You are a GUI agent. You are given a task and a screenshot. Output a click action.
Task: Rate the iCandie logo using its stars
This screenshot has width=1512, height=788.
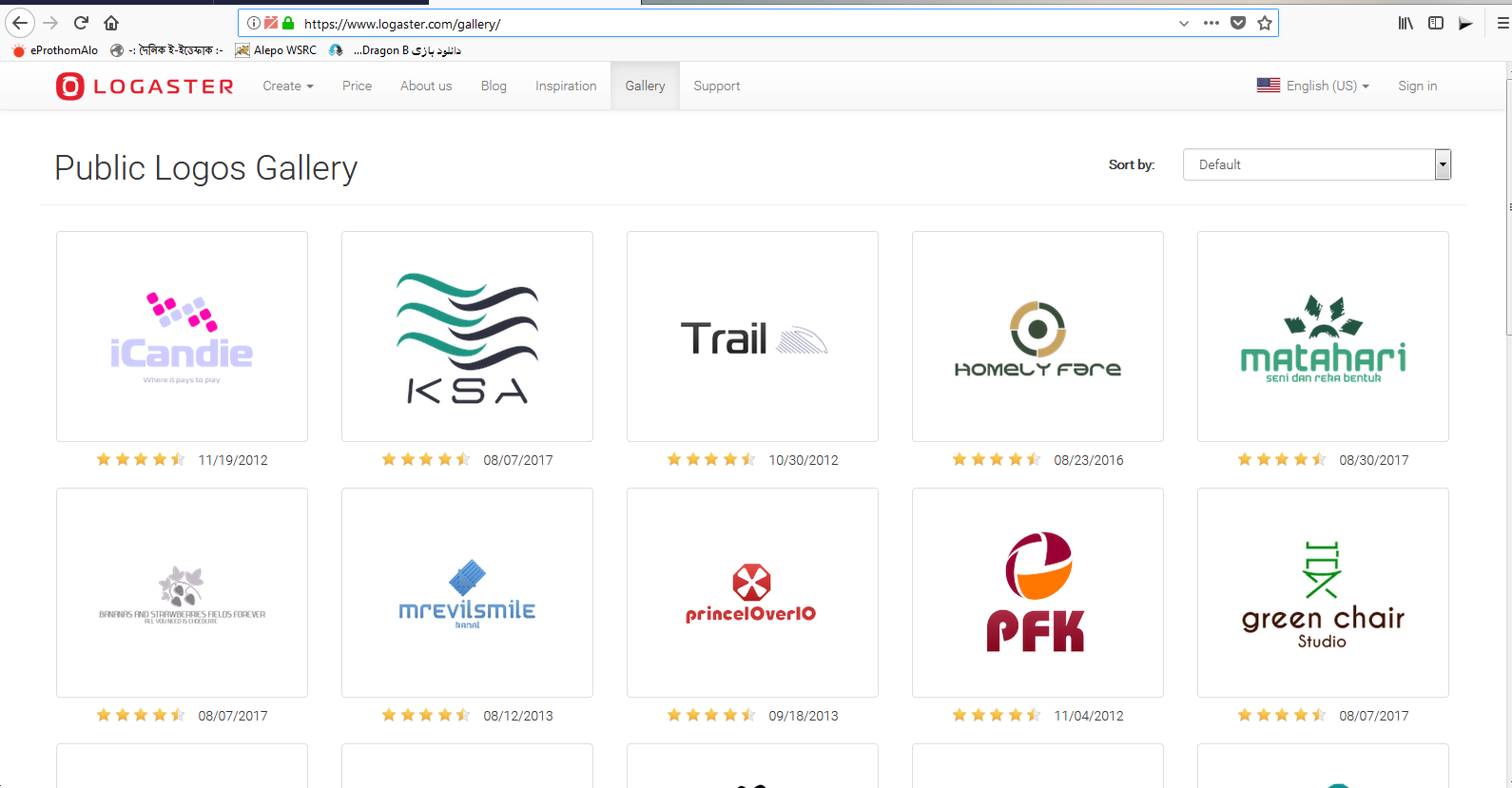[x=141, y=460]
